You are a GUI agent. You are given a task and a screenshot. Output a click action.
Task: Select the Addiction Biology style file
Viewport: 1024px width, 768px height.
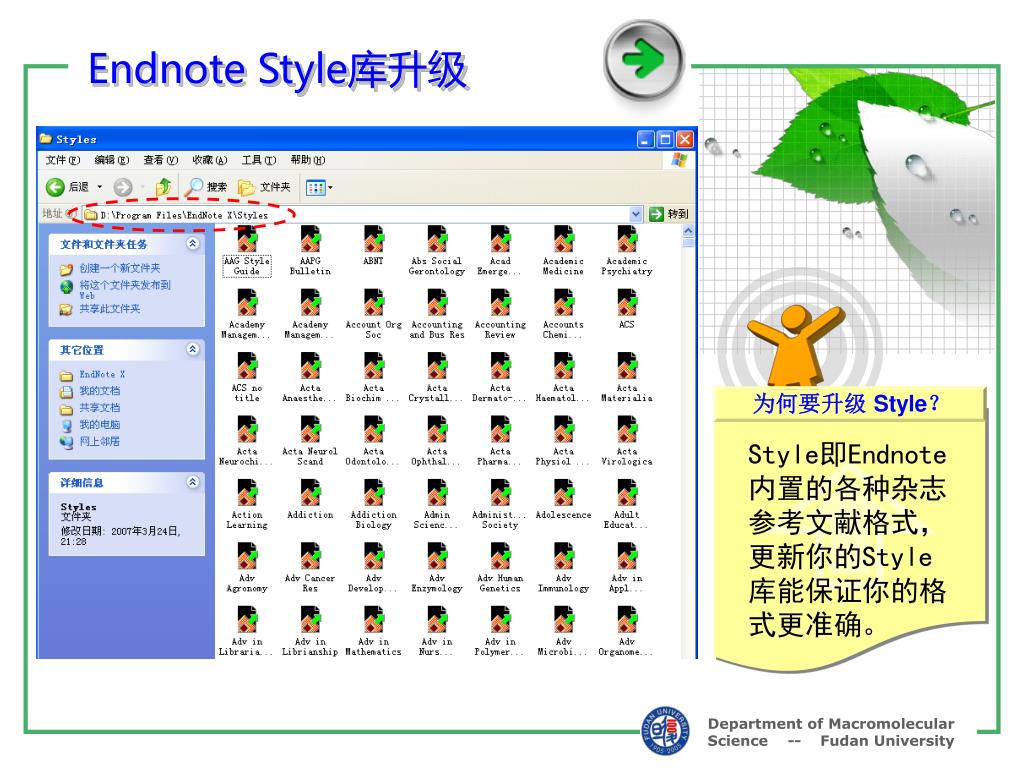(374, 505)
